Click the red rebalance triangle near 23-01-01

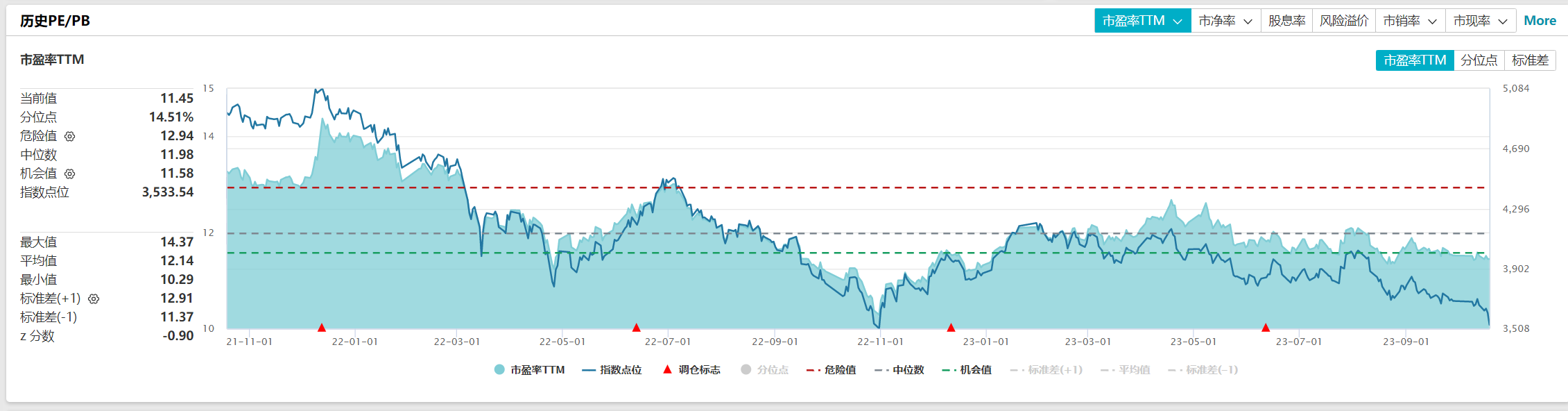pos(951,327)
